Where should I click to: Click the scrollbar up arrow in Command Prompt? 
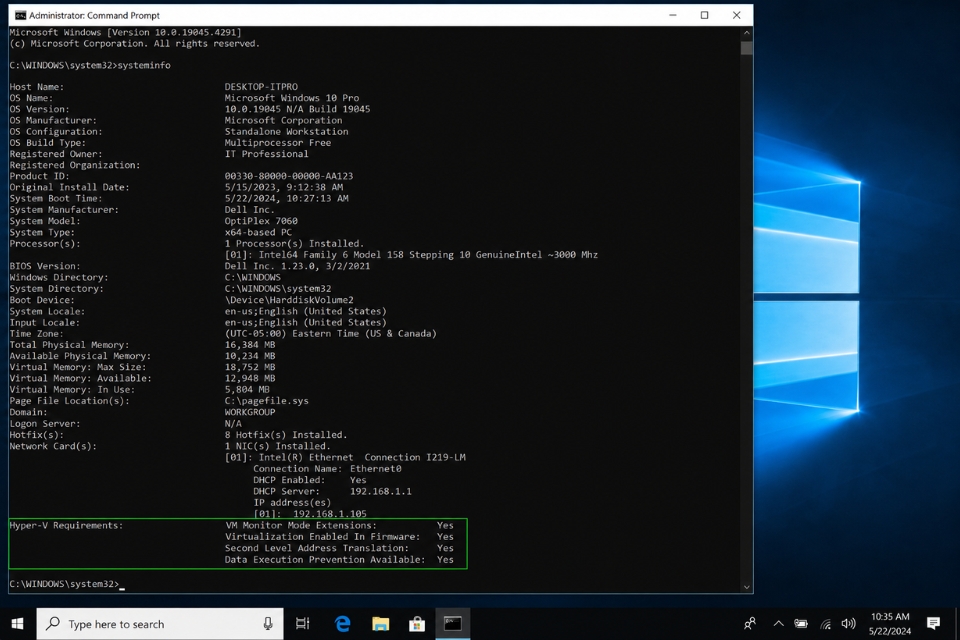pos(746,32)
